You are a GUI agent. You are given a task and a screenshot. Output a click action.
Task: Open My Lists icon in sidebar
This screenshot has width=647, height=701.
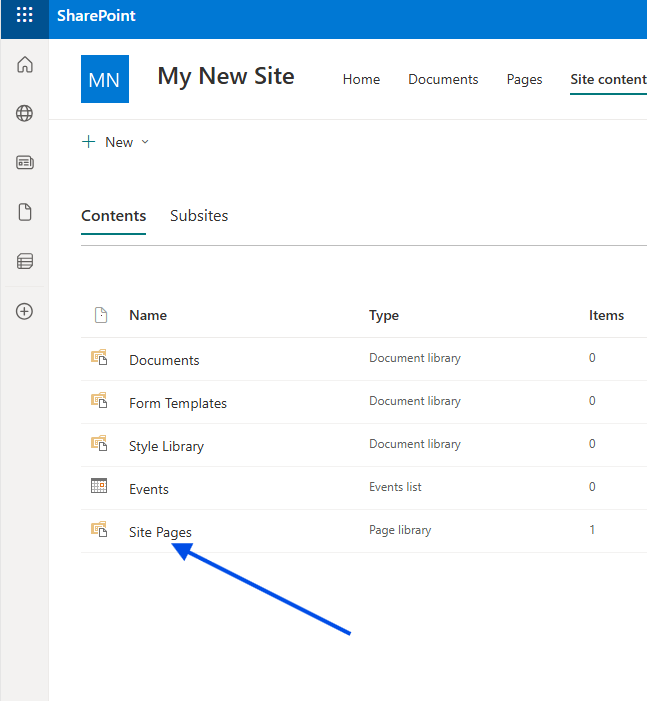25,261
